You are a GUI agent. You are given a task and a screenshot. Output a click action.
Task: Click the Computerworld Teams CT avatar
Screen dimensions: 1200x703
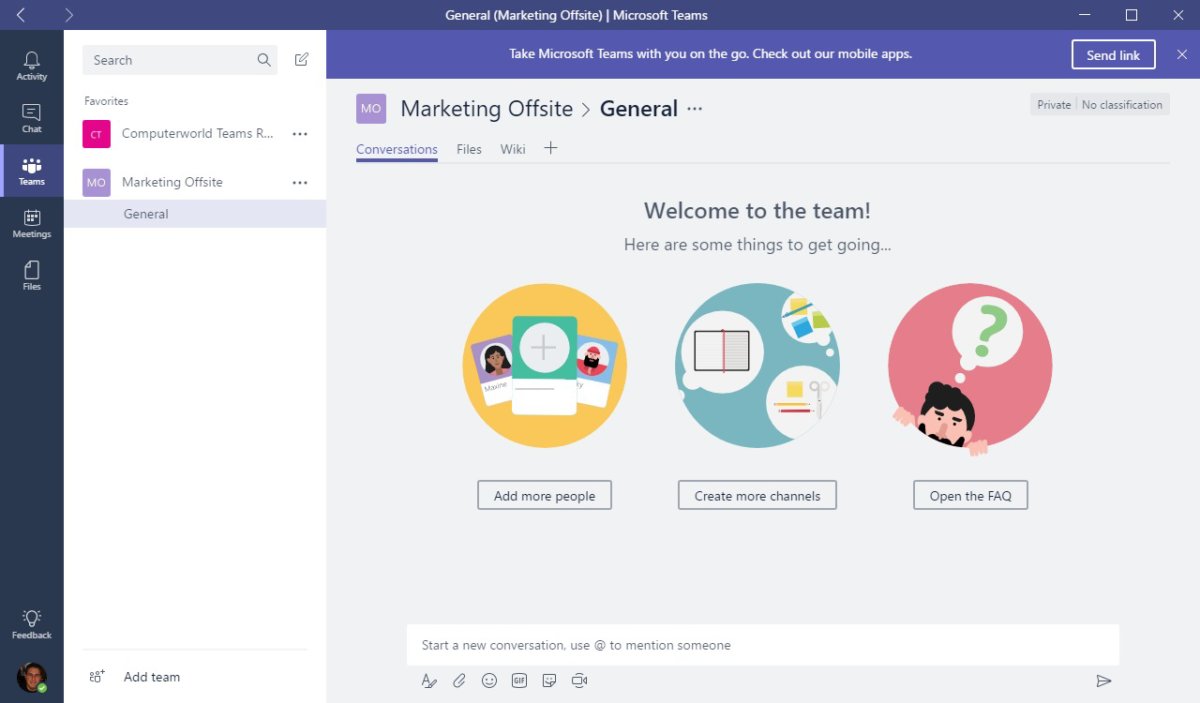(96, 134)
